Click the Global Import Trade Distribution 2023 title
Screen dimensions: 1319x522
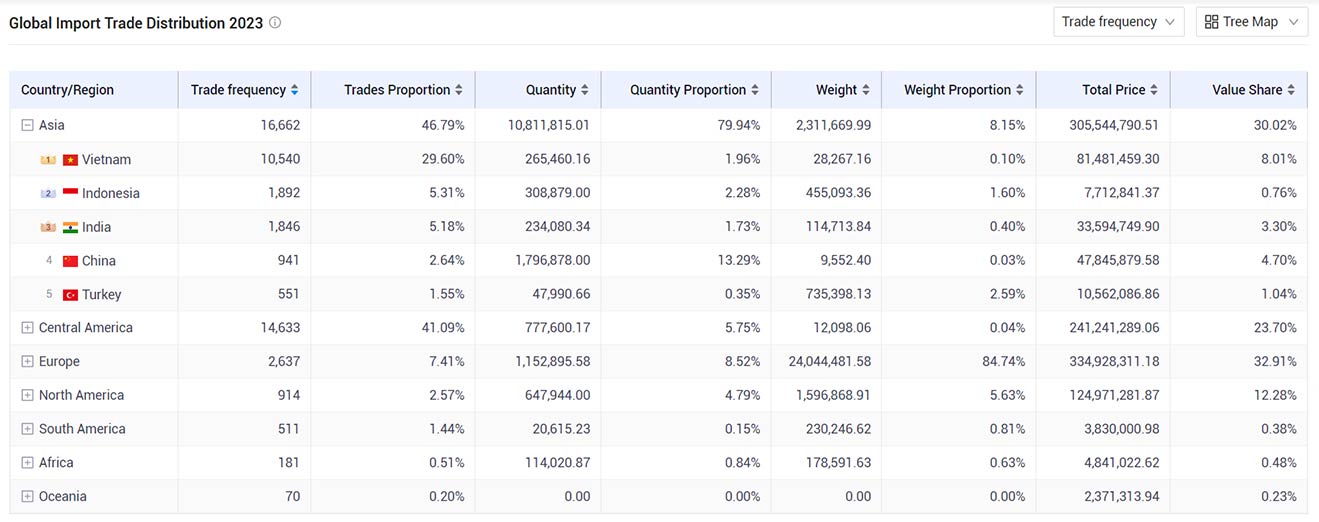136,22
